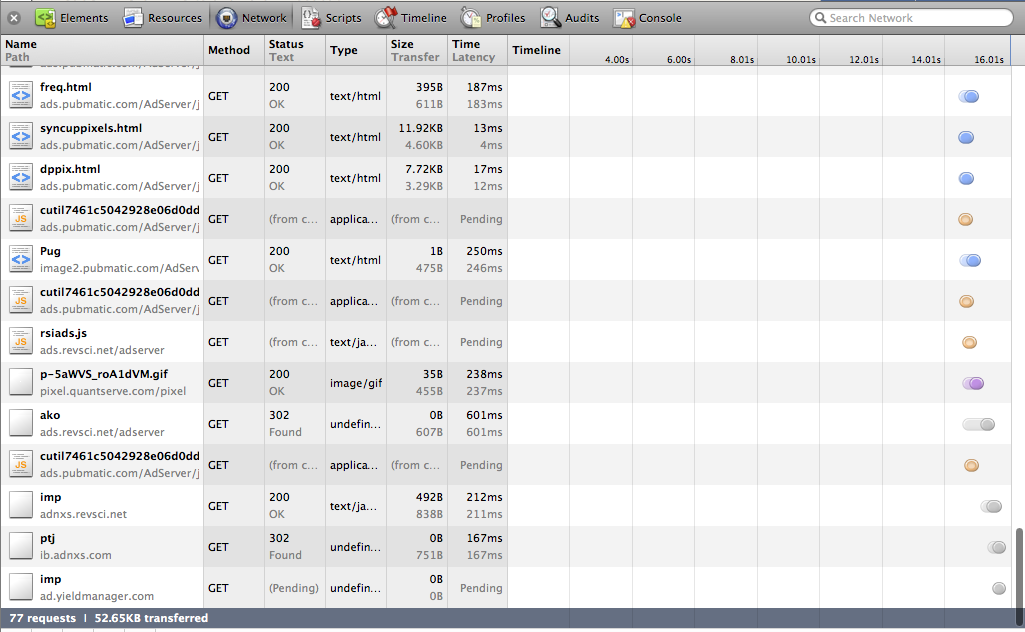Click the Pug document icon
The width and height of the screenshot is (1025, 632).
(21, 259)
